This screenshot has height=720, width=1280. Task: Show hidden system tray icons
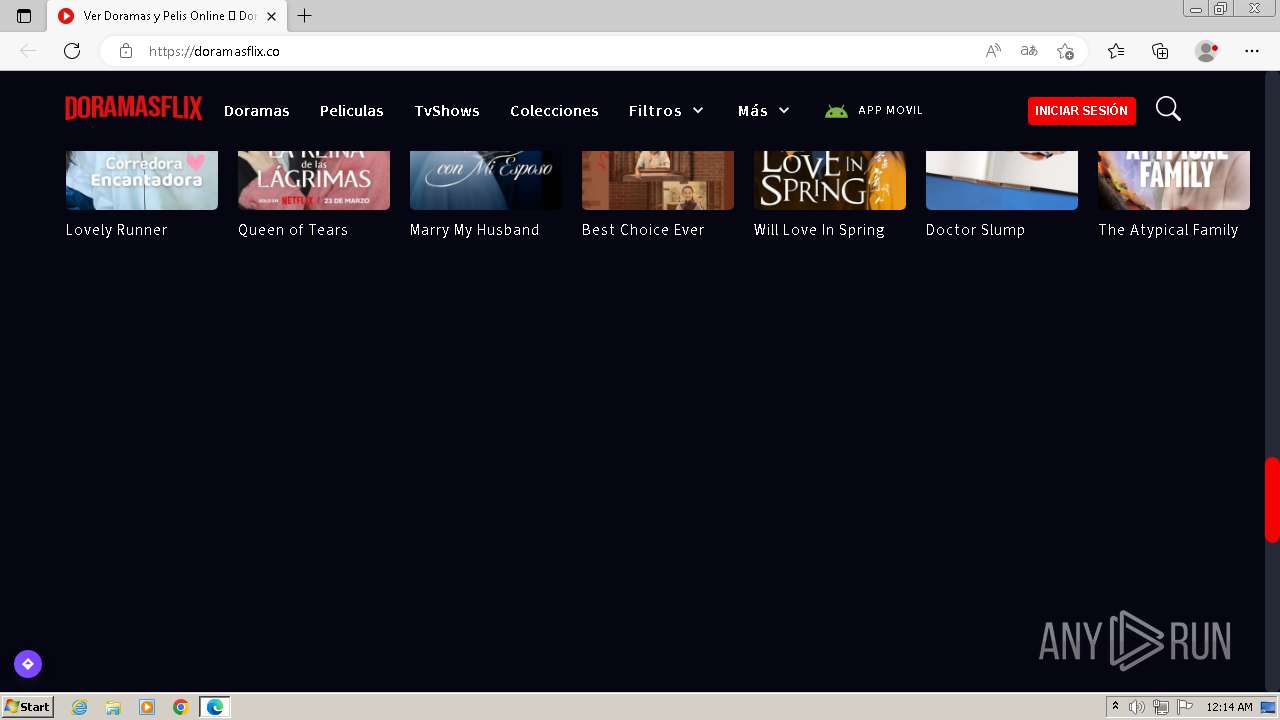pyautogui.click(x=1115, y=707)
